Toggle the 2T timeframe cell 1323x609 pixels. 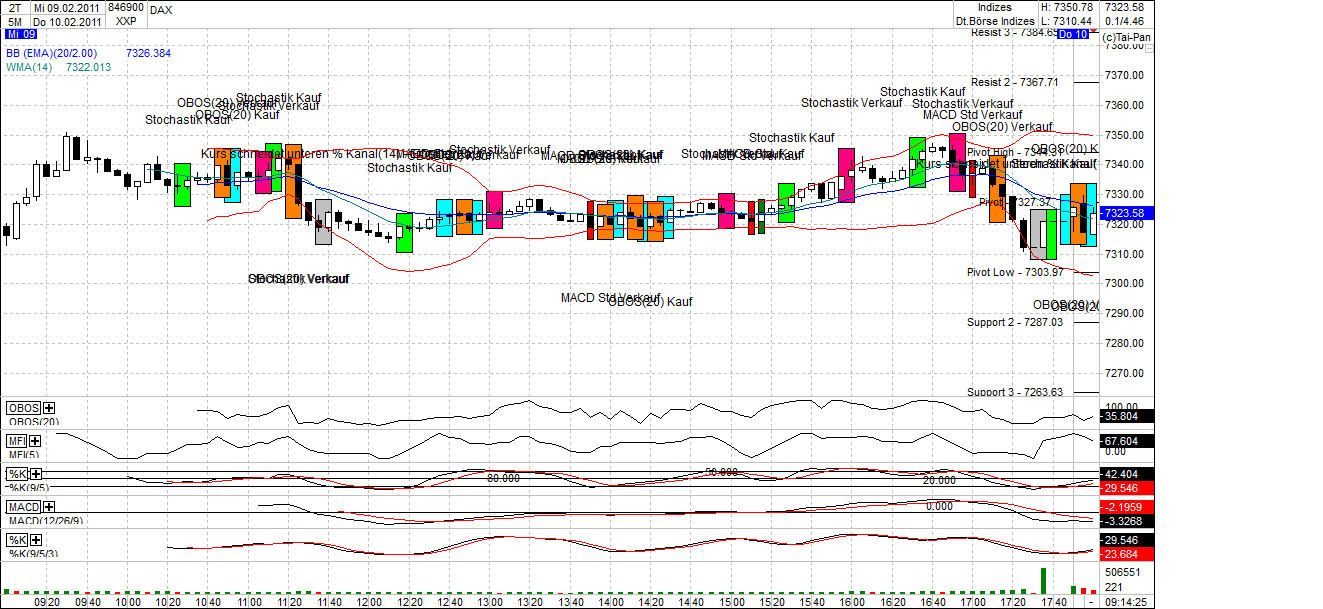tap(14, 8)
